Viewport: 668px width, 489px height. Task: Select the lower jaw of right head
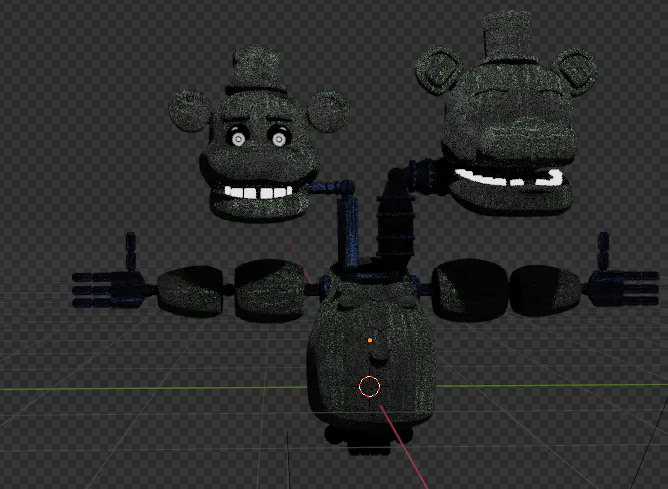pyautogui.click(x=511, y=196)
